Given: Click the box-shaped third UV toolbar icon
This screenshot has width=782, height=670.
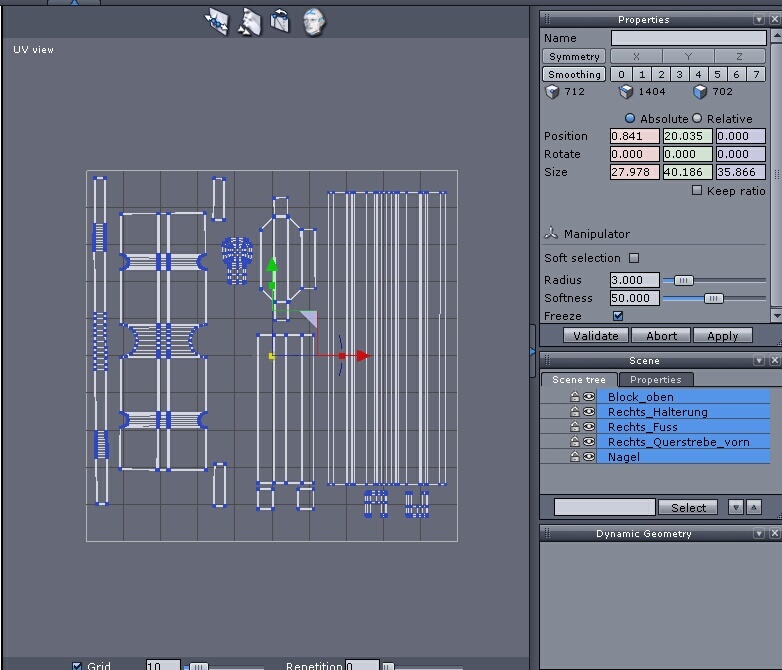Looking at the screenshot, I should (281, 22).
